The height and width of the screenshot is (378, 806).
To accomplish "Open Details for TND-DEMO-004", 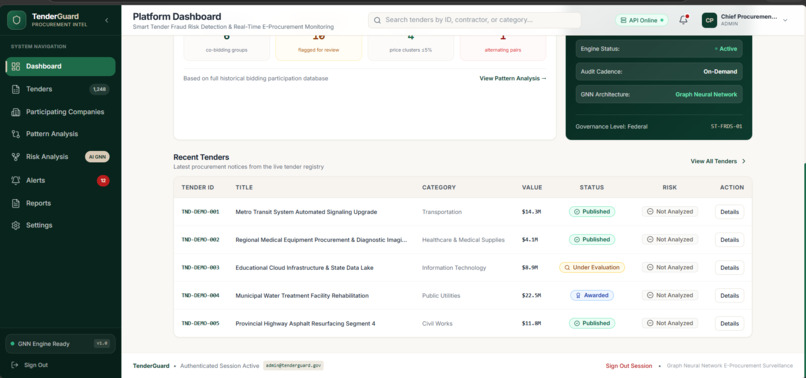I will point(729,296).
